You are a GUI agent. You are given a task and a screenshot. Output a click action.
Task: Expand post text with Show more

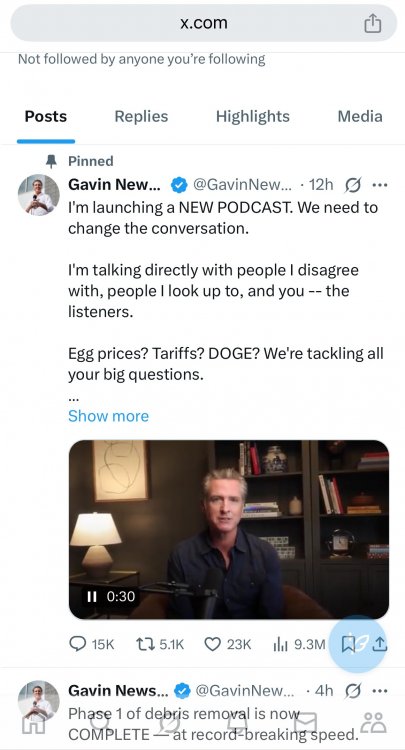click(109, 416)
